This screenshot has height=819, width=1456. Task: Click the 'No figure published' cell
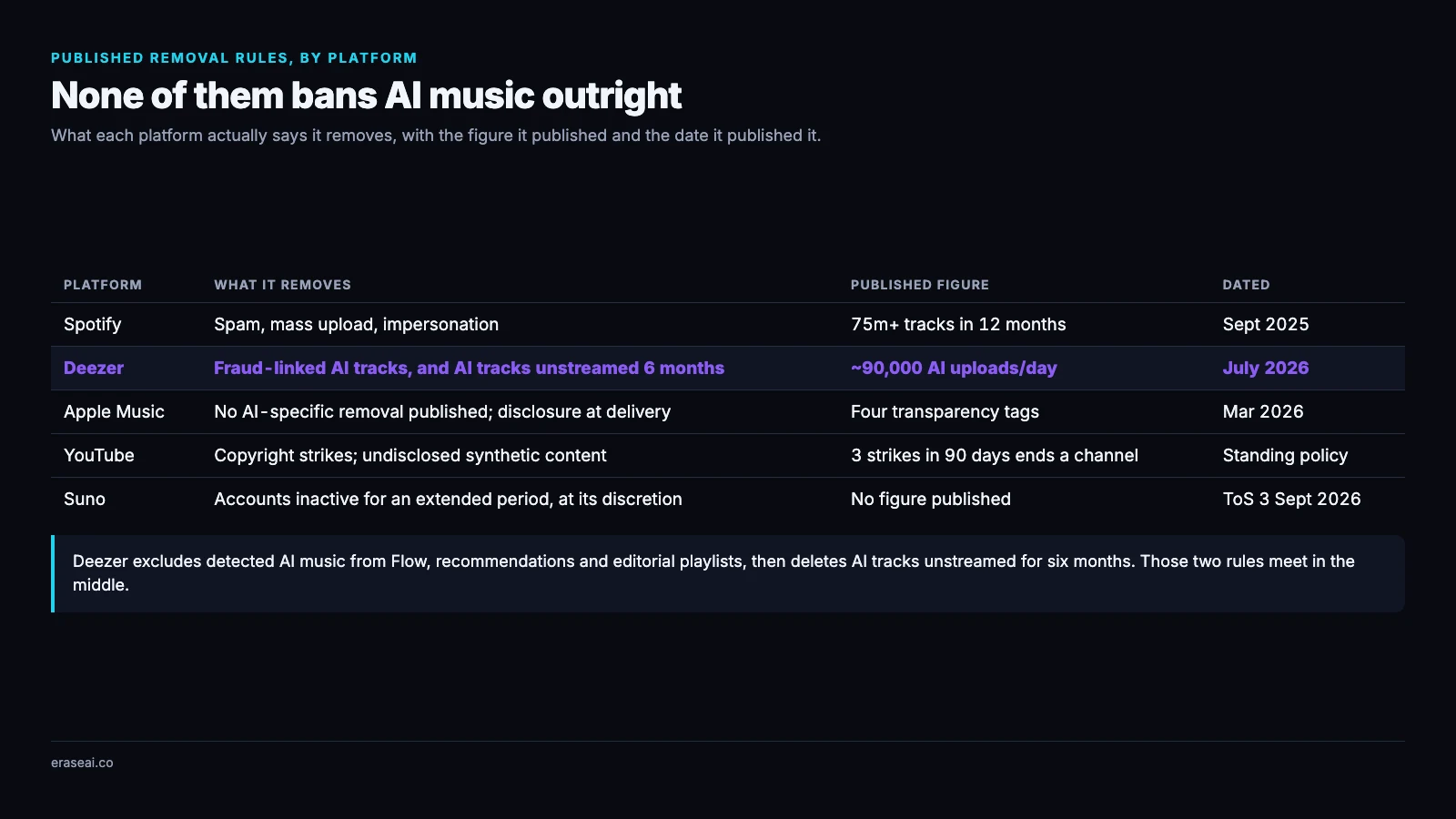coord(931,499)
